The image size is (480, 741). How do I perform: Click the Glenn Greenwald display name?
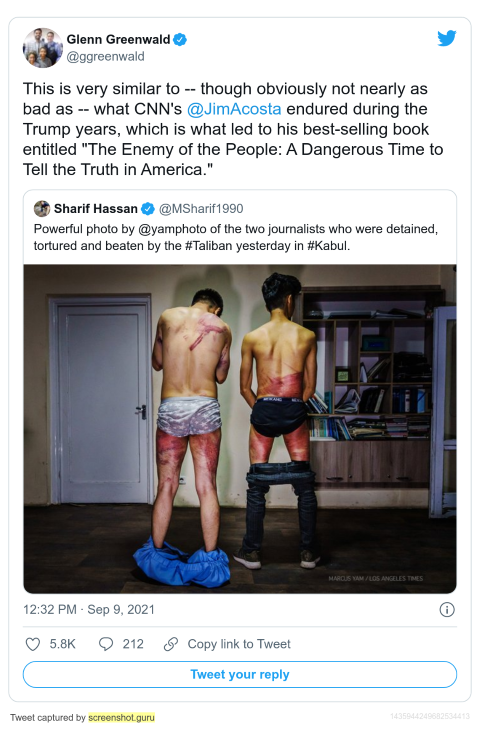(x=118, y=40)
